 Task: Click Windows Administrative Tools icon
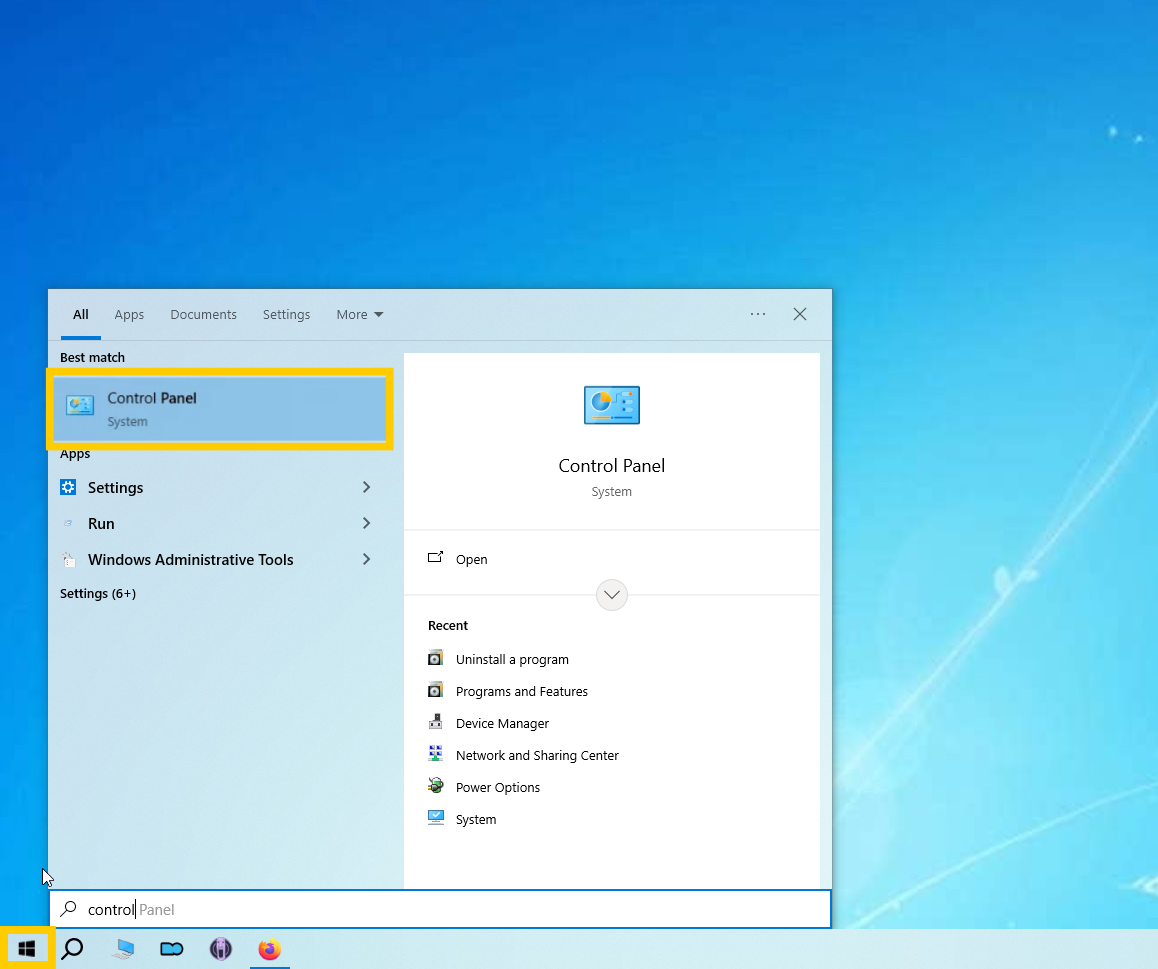[x=68, y=560]
